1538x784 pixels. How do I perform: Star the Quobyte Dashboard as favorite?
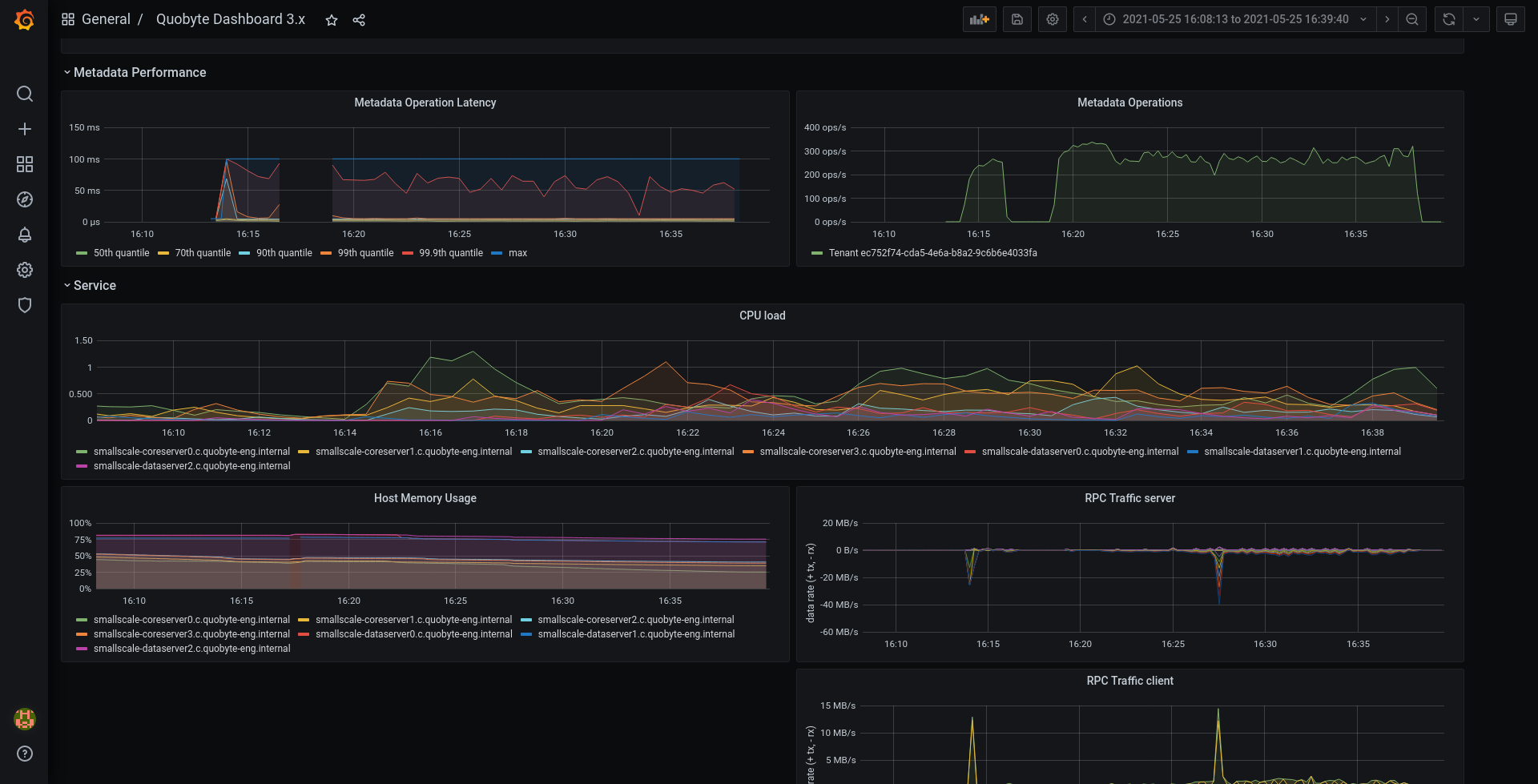click(332, 20)
